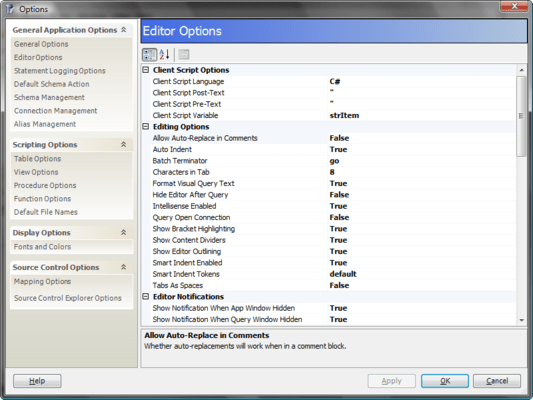Sort properties alphabetically
The width and height of the screenshot is (533, 400).
(165, 54)
